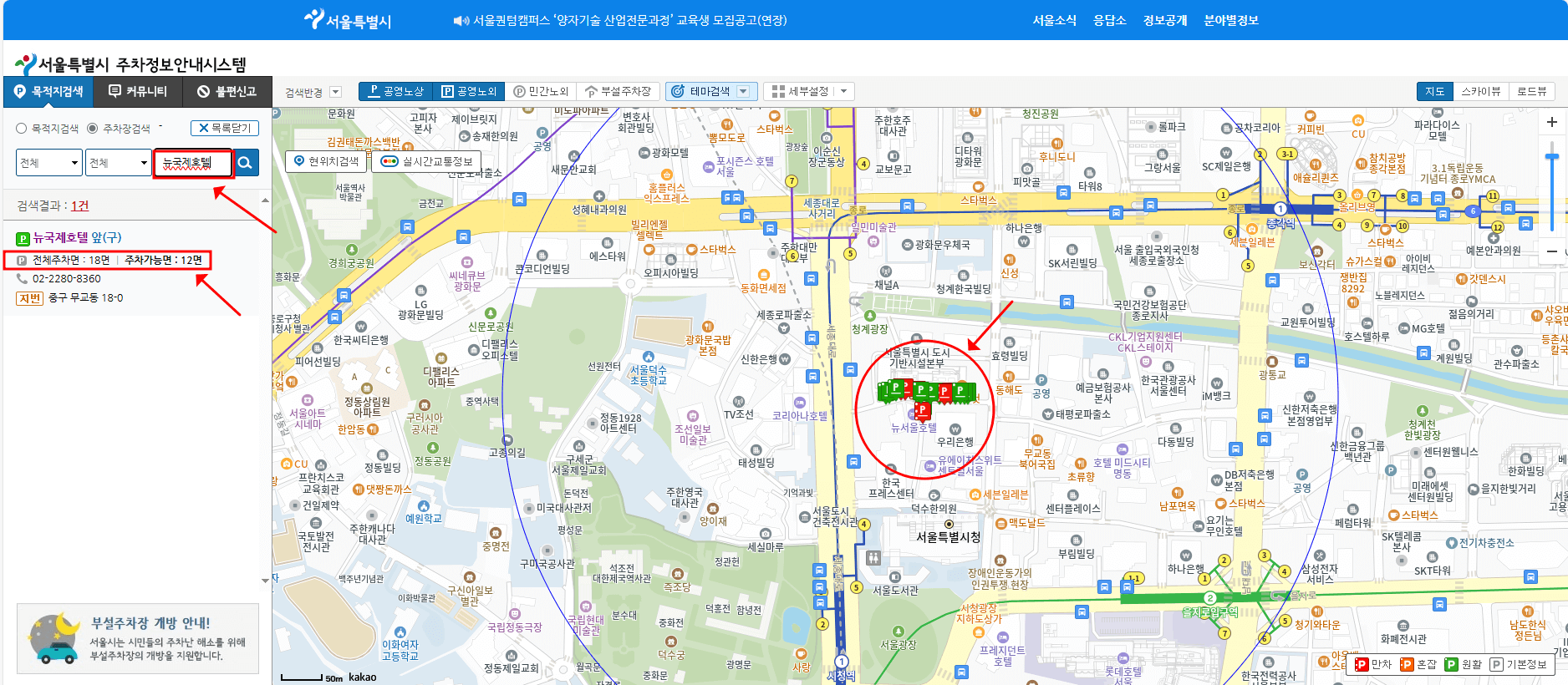Click the kakao map logo
1568x685 pixels.
(363, 677)
